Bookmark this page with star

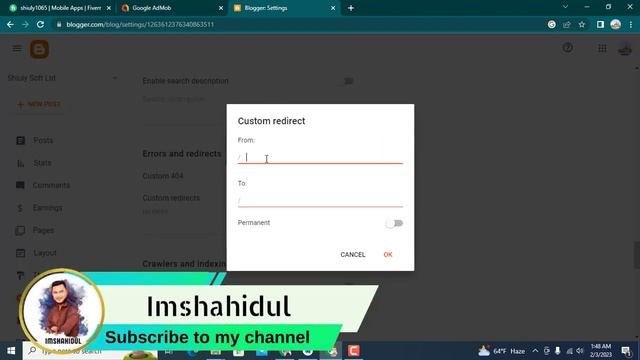click(582, 24)
